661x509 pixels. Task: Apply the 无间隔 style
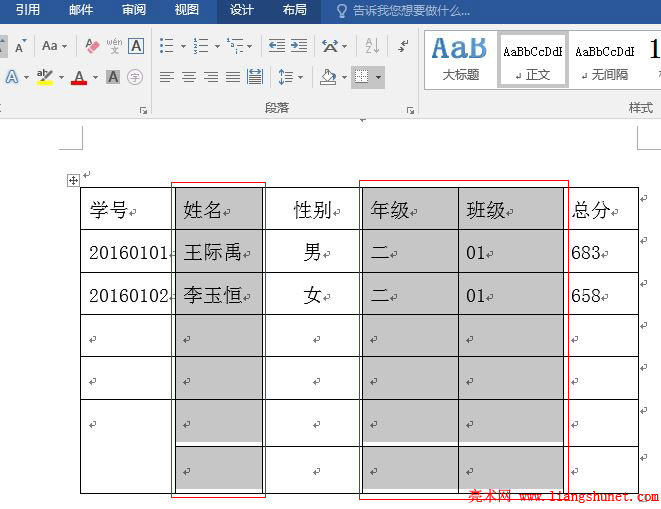(608, 59)
